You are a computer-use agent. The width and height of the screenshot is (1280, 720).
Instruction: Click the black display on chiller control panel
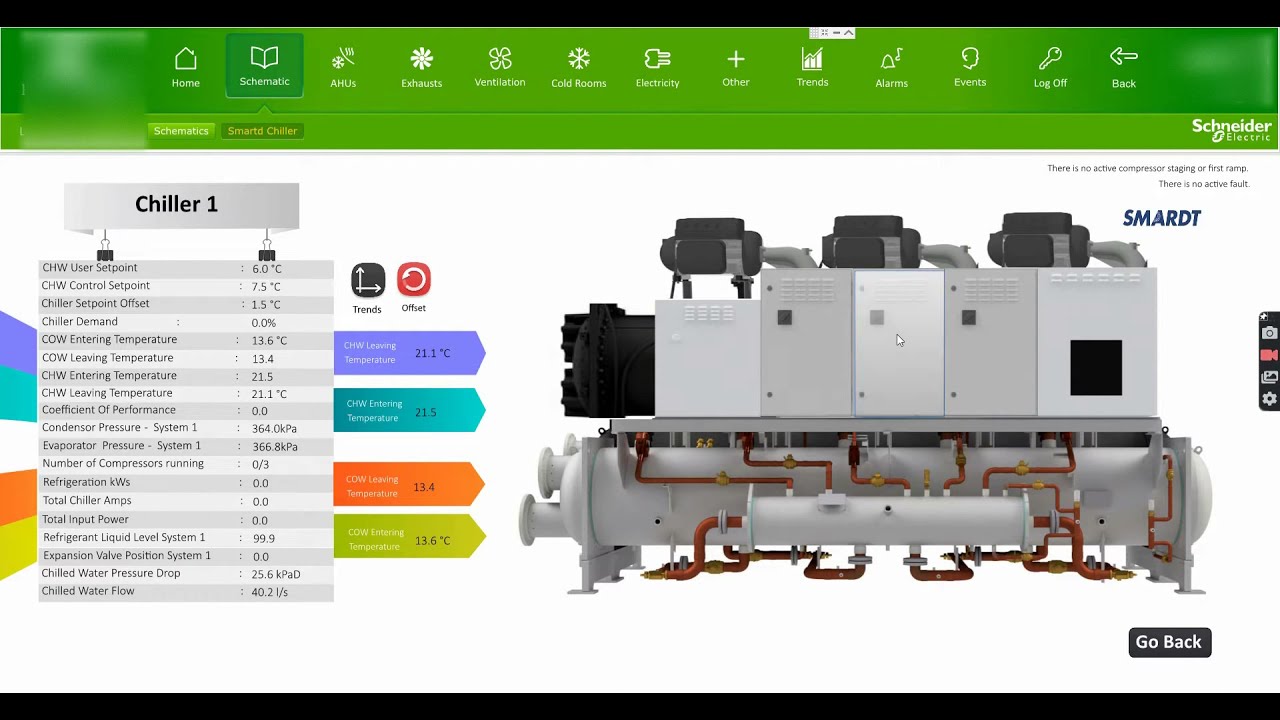tap(1096, 368)
